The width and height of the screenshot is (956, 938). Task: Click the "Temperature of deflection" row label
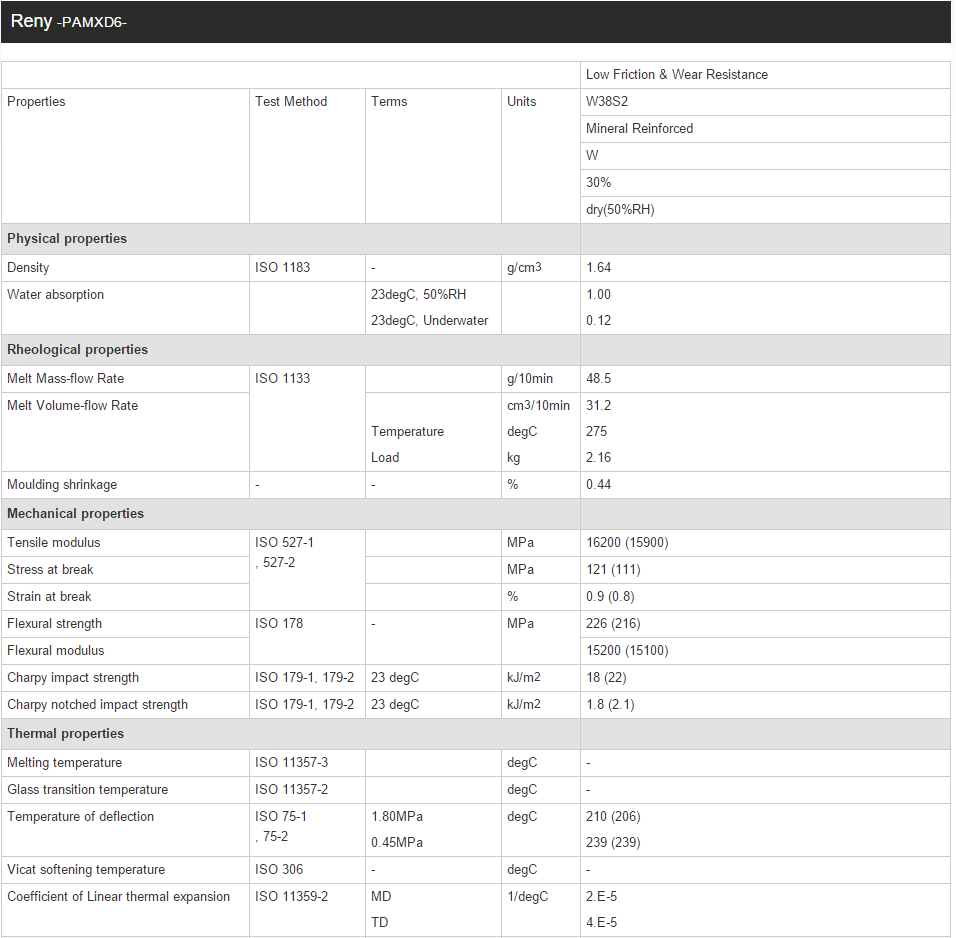80,817
